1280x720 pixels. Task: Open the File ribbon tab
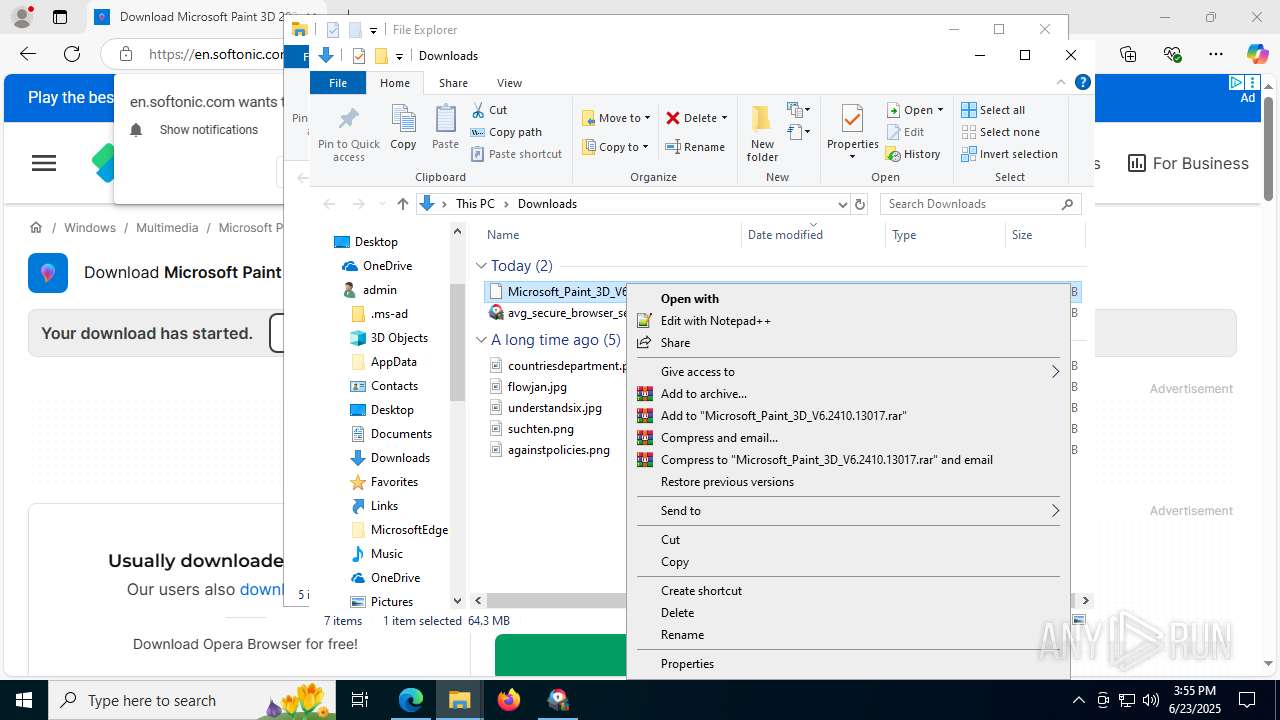[x=338, y=83]
